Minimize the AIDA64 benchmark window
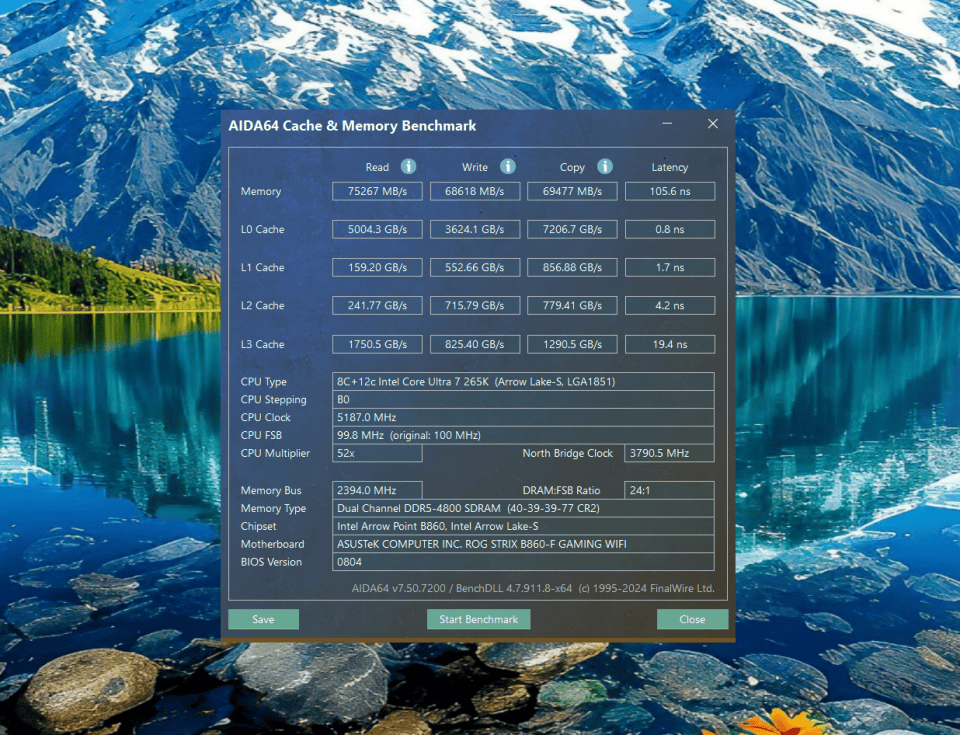The width and height of the screenshot is (960, 735). pyautogui.click(x=667, y=124)
